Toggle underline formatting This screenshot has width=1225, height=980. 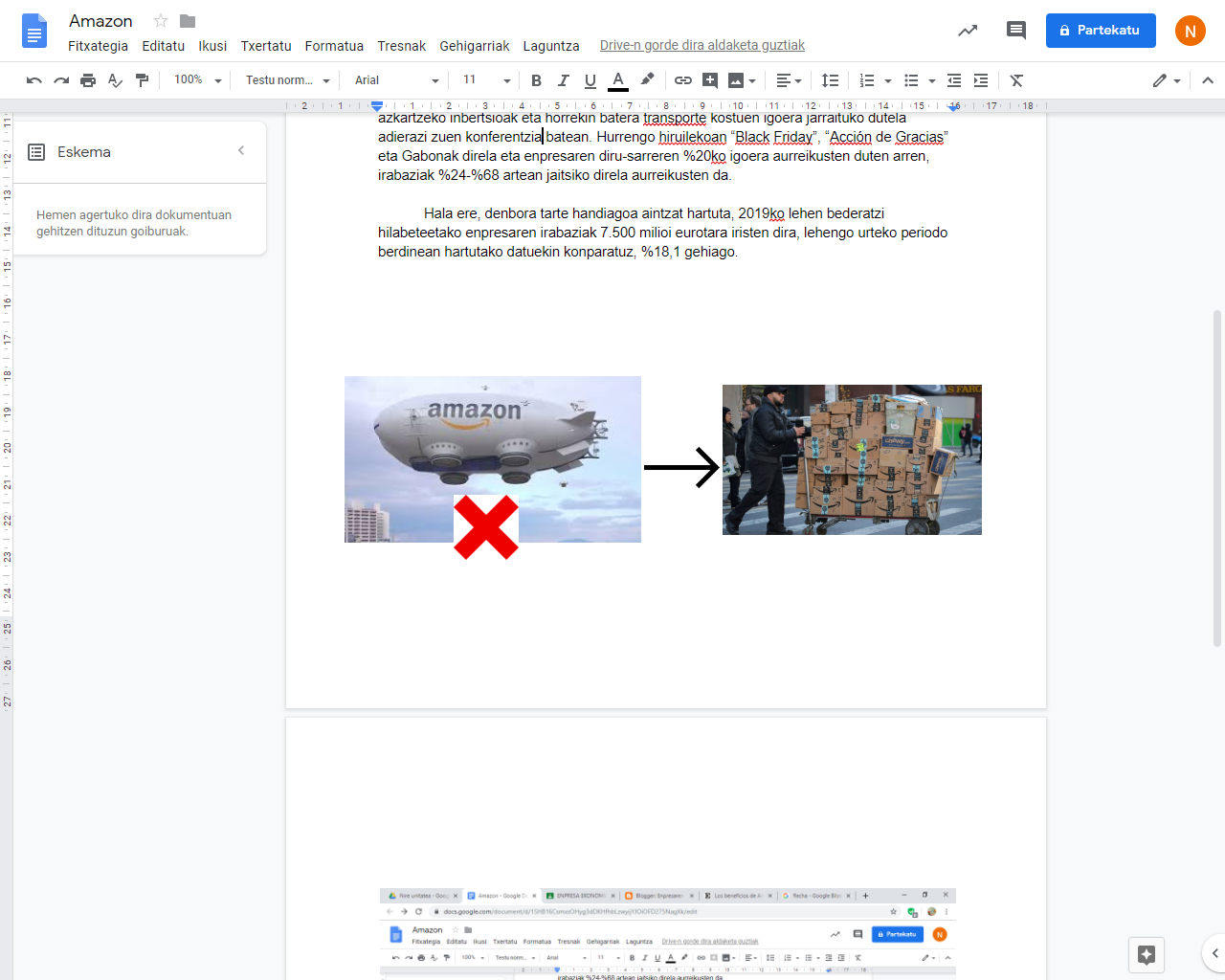pos(590,80)
